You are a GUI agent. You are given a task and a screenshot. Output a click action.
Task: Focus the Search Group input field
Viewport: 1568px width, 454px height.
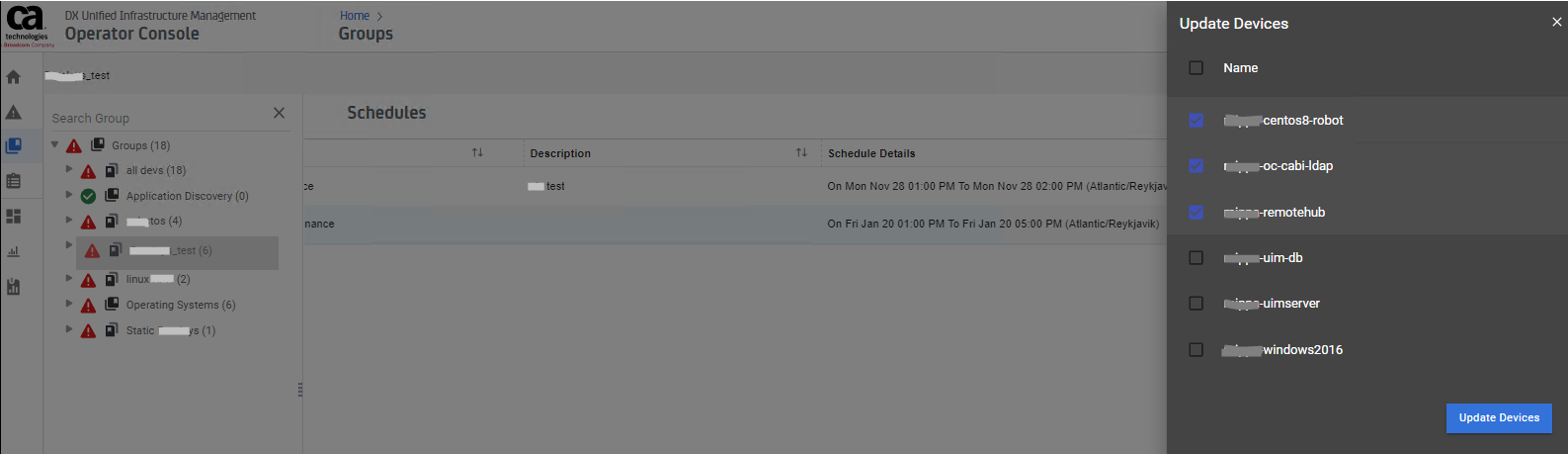[x=158, y=118]
